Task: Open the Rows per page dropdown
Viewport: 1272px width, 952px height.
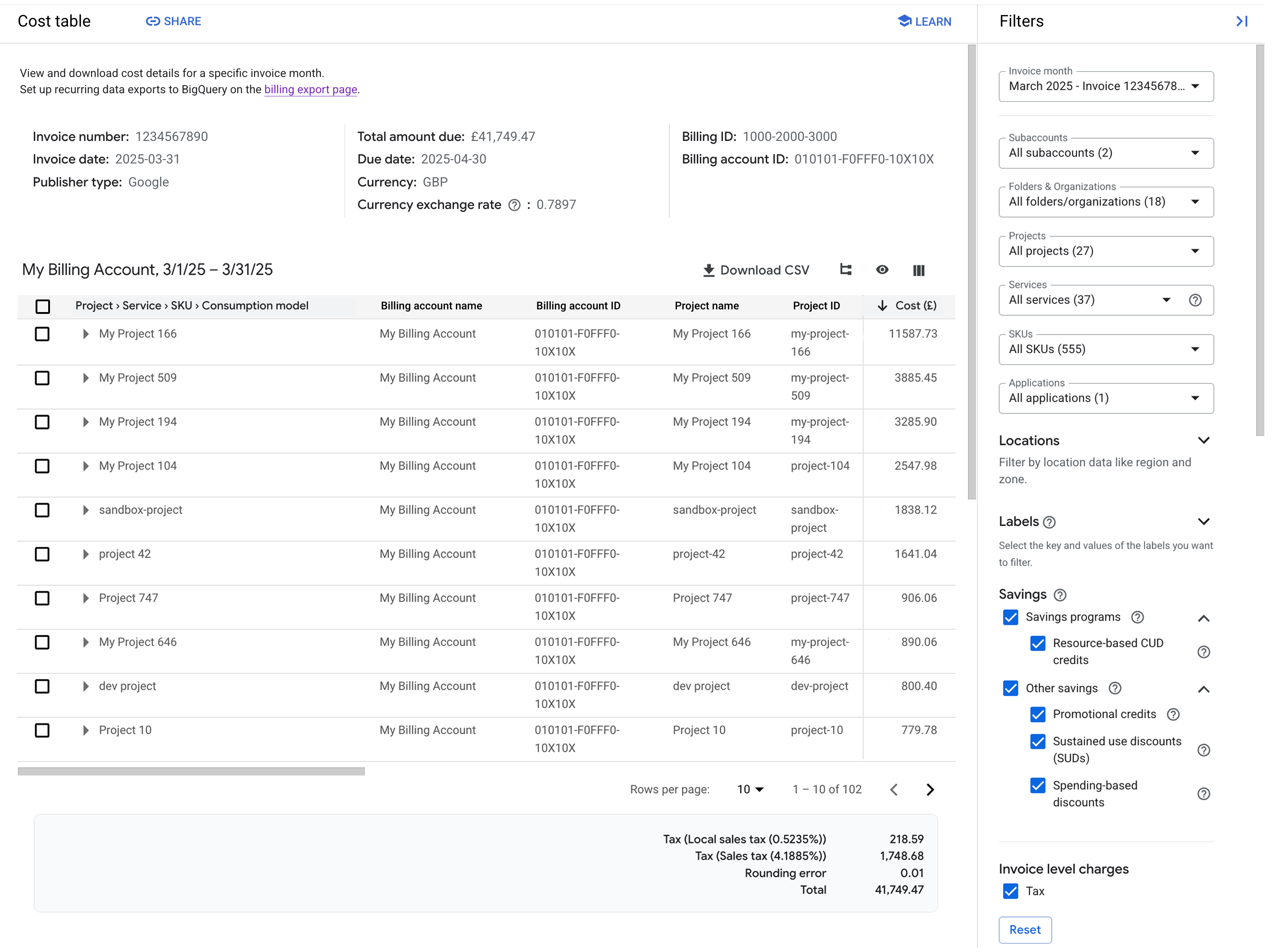Action: point(750,789)
